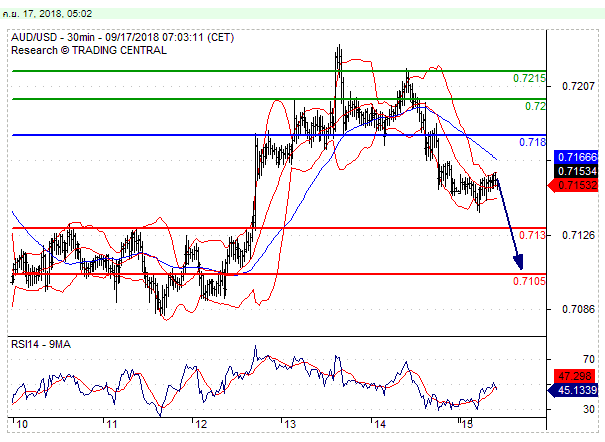This screenshot has height=442, width=605.
Task: Select the 0.713 support level label
Action: pos(532,235)
